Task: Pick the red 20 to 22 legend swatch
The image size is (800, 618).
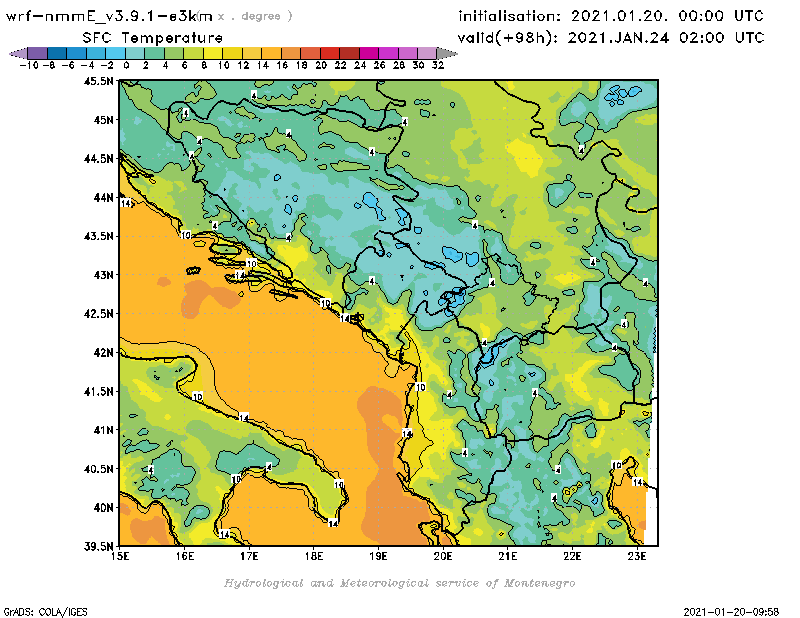Action: click(330, 53)
